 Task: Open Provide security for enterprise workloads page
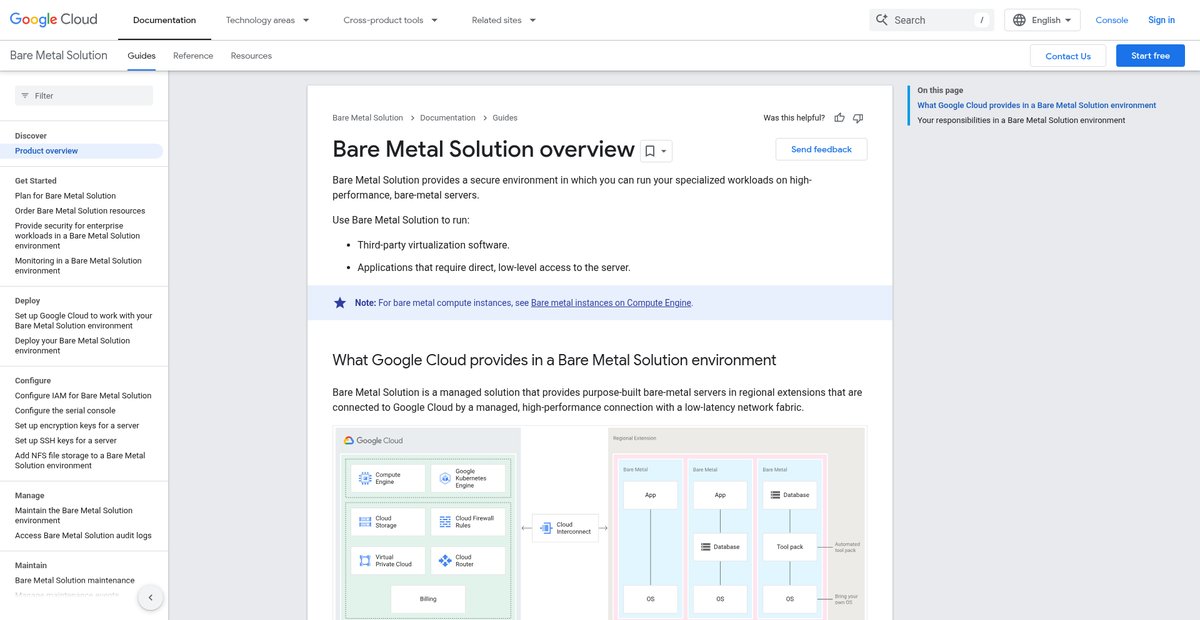coord(78,236)
